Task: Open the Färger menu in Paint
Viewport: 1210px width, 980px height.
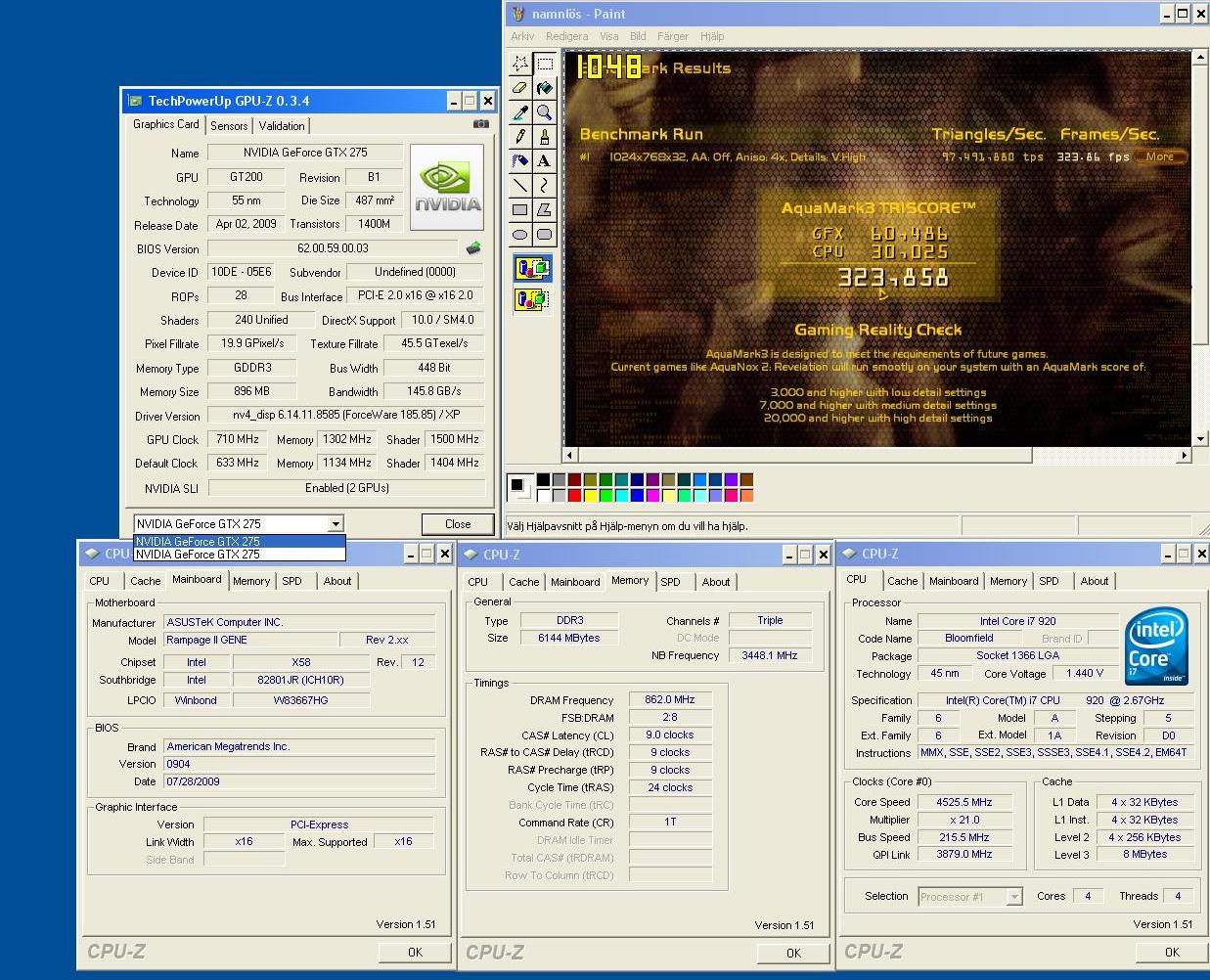Action: pos(673,36)
